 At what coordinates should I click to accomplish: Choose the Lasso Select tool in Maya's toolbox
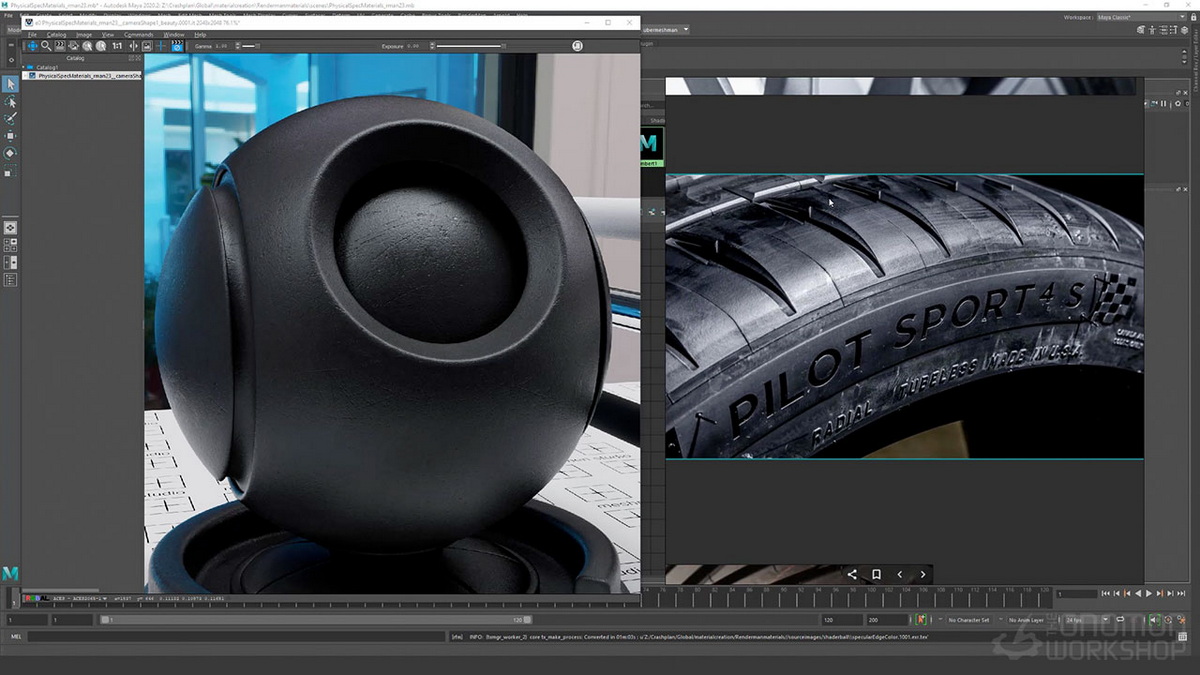[11, 102]
